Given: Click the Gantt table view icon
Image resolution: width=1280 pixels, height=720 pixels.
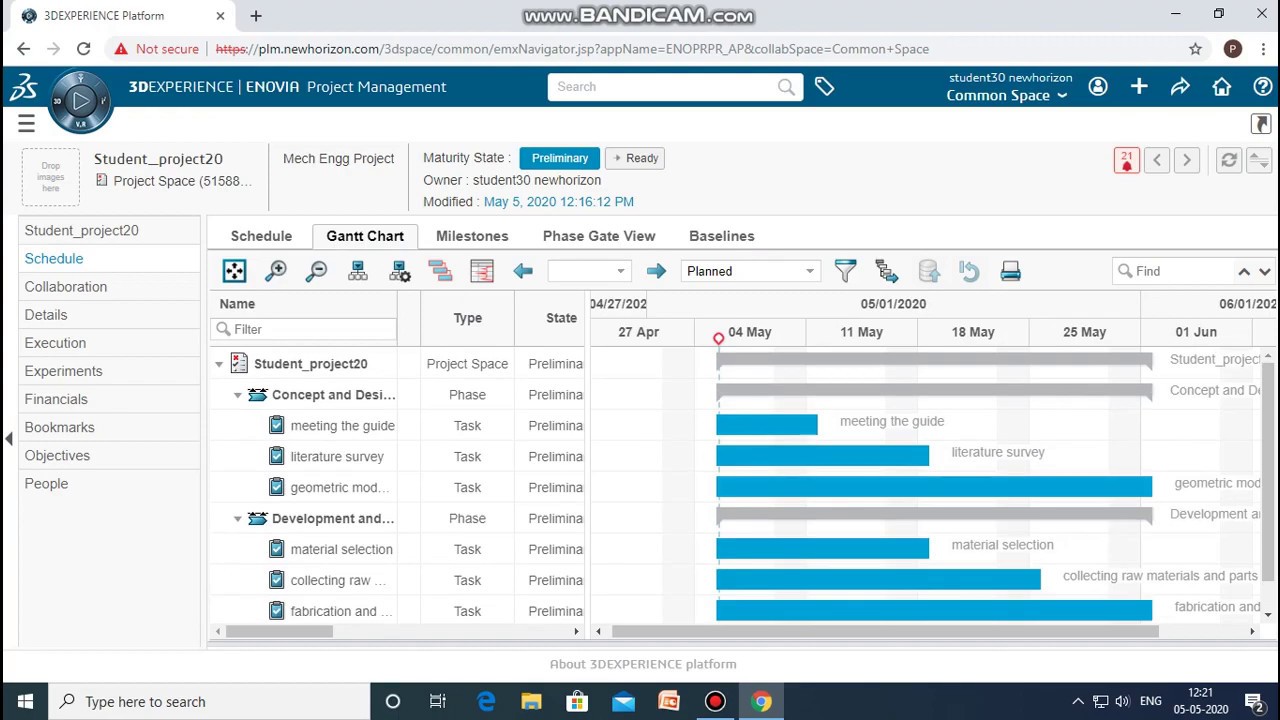Looking at the screenshot, I should coord(482,271).
